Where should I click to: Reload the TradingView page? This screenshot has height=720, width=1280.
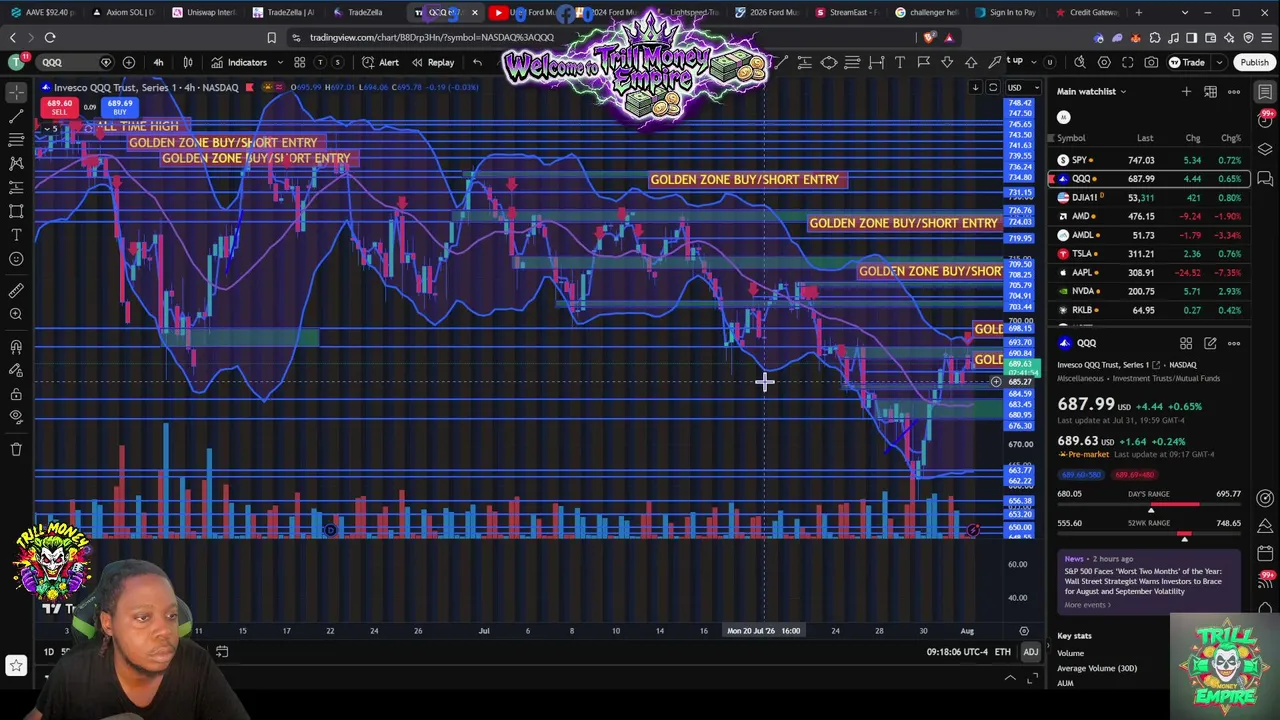[x=50, y=38]
